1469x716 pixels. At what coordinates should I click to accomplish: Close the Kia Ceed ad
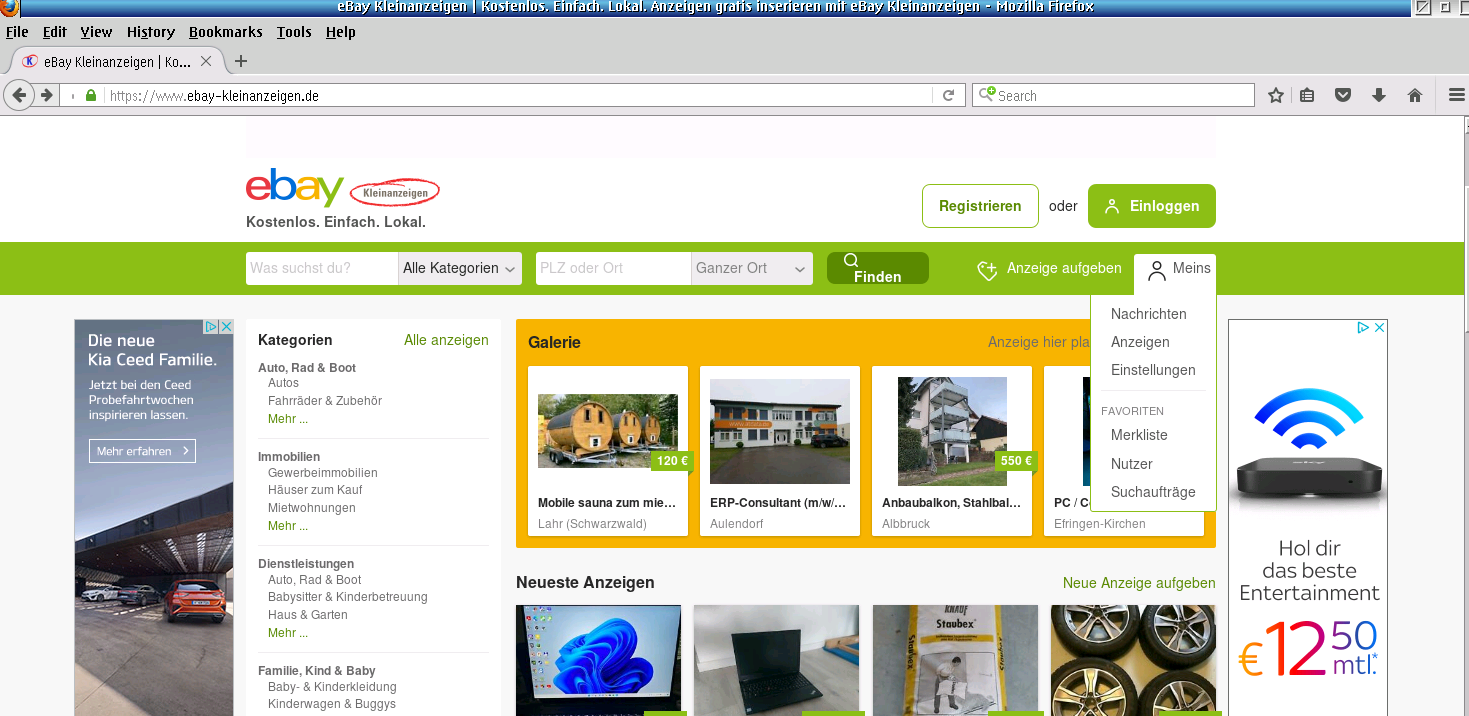[226, 327]
